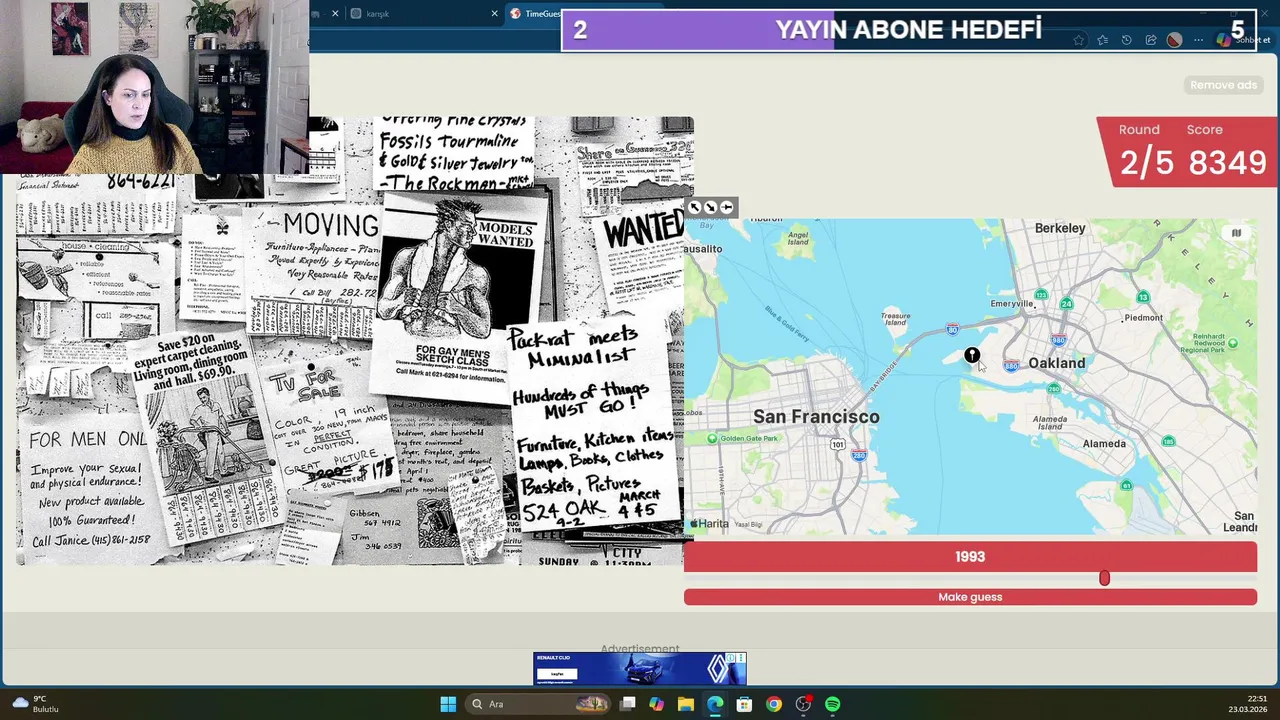Click the Harita Apple Maps logo
The height and width of the screenshot is (720, 1280).
(711, 524)
